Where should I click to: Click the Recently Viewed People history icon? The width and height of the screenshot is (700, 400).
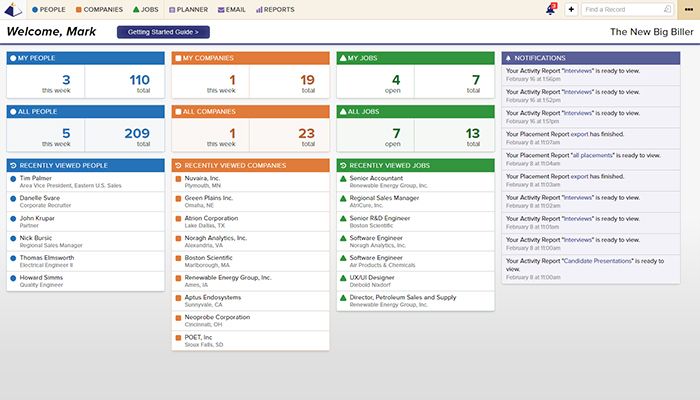coord(13,165)
